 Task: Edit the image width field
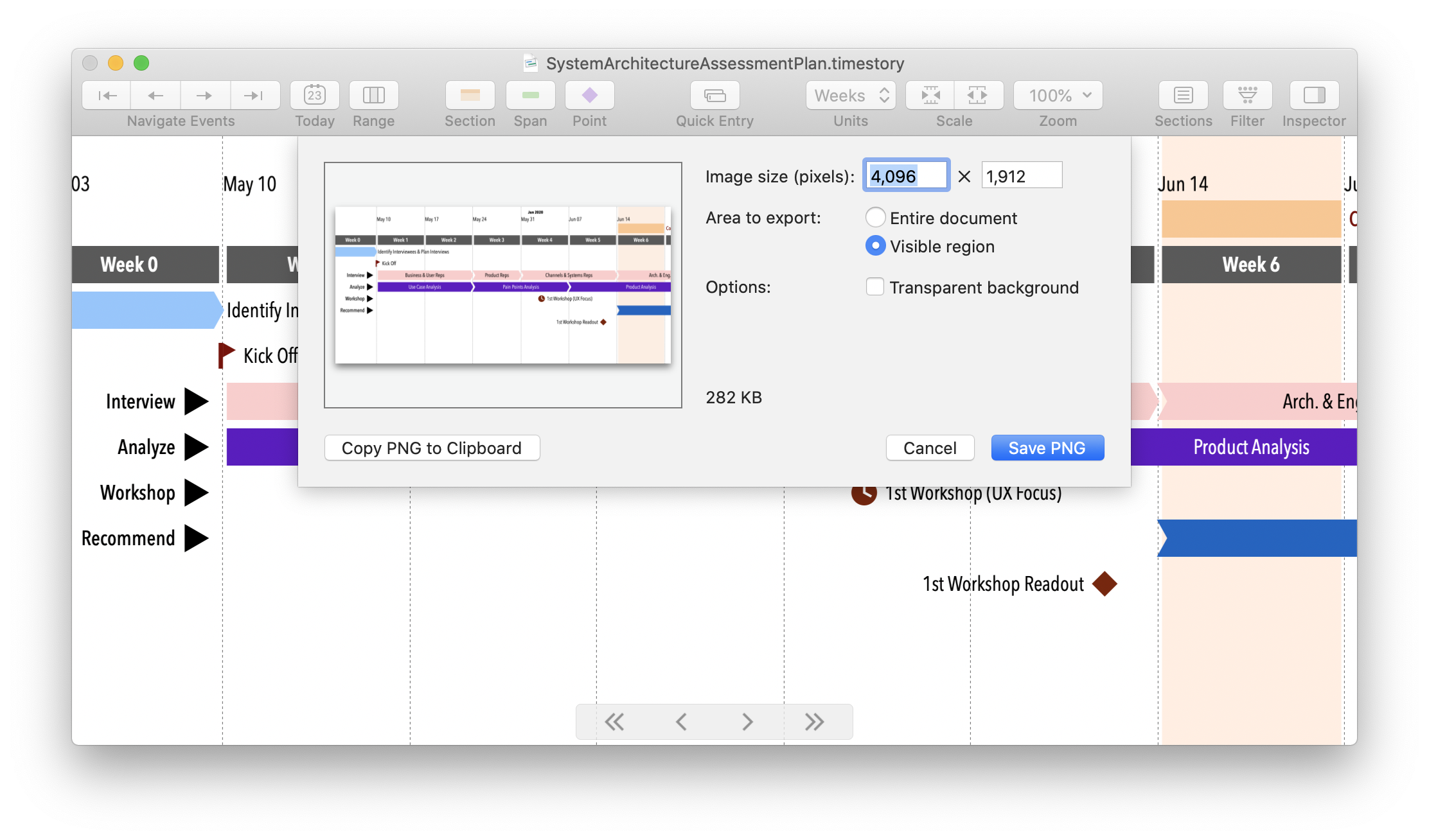(x=906, y=175)
